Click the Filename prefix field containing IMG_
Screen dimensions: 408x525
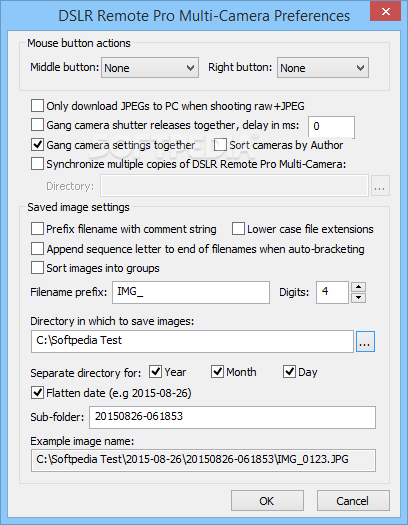pyautogui.click(x=191, y=292)
